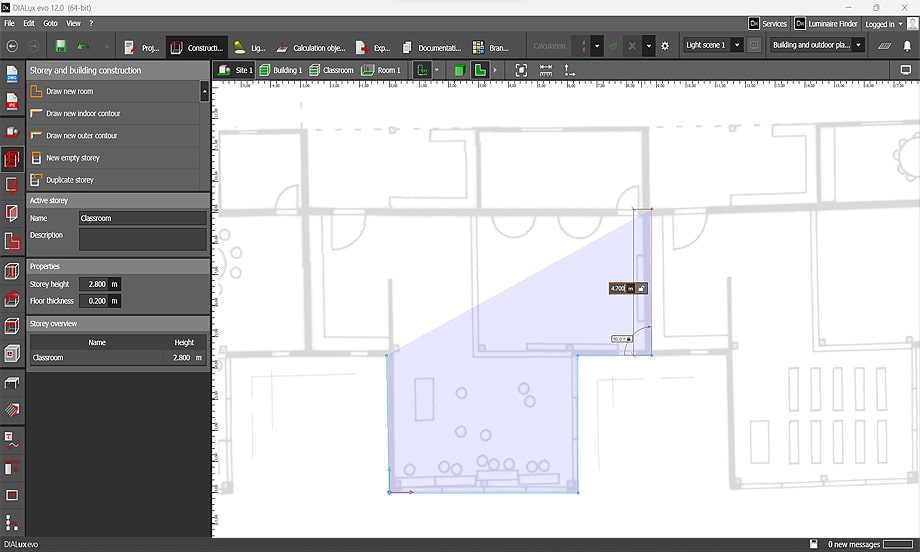The image size is (920, 552).
Task: Expand the Building and outdoor dropdown
Action: click(817, 45)
